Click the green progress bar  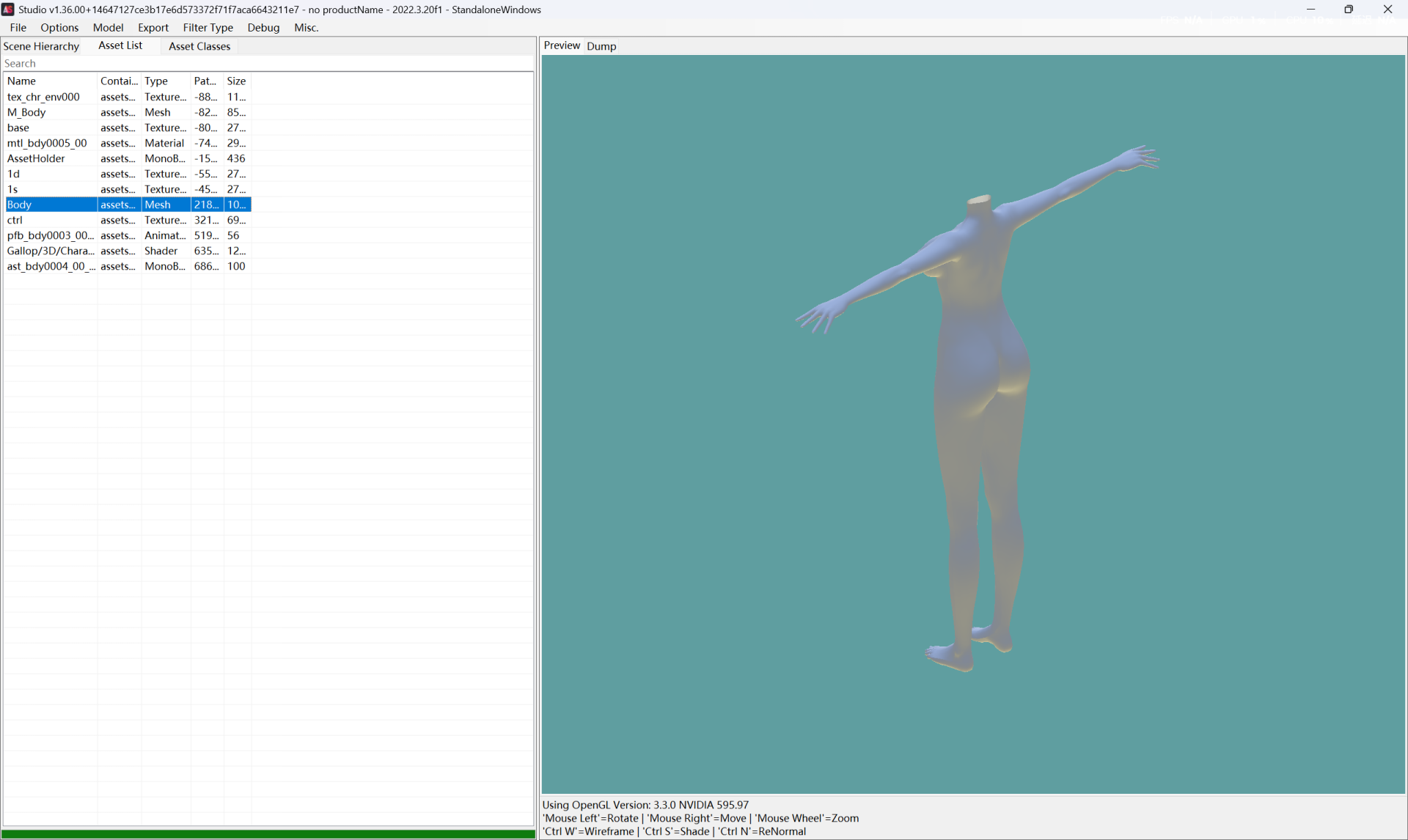(x=268, y=834)
